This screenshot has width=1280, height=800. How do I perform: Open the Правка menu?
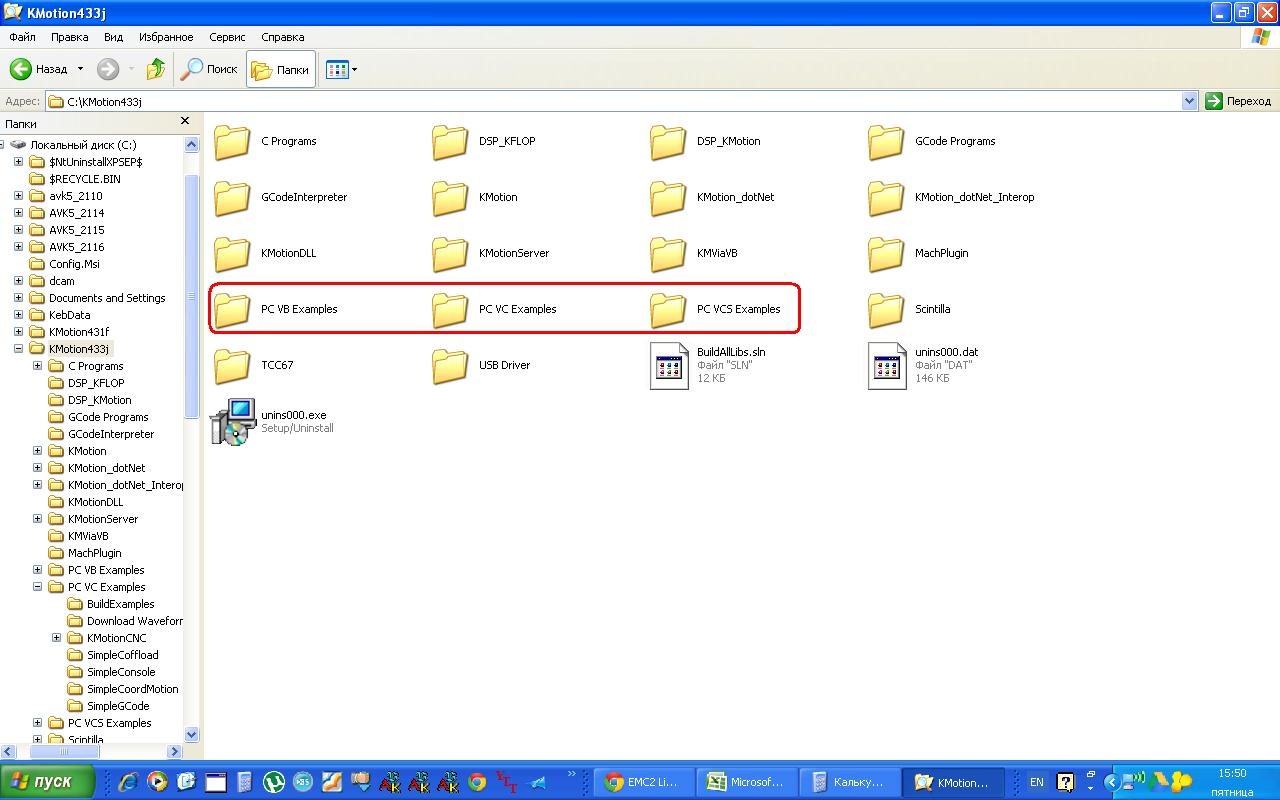tap(70, 37)
